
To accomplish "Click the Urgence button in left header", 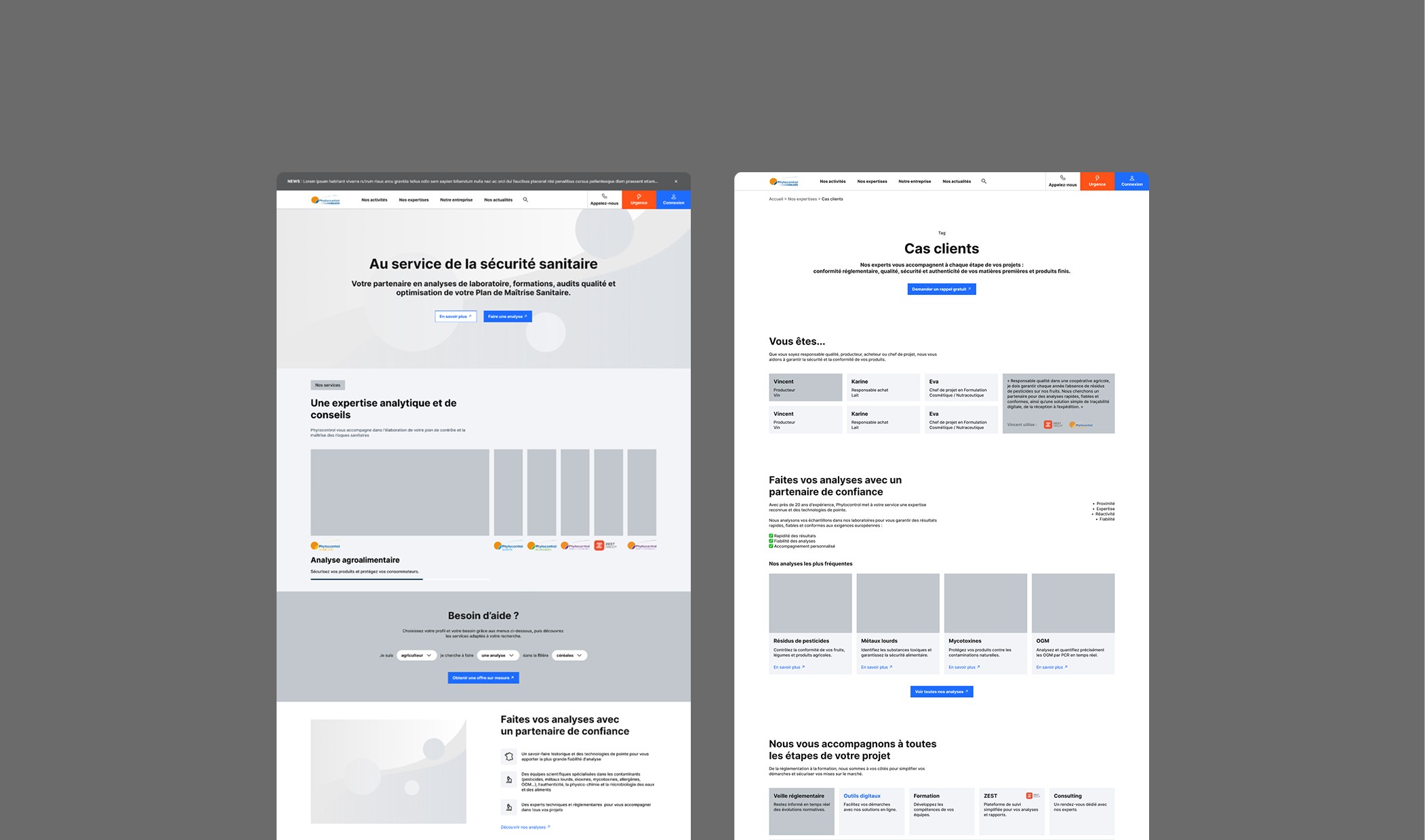I will pos(639,199).
